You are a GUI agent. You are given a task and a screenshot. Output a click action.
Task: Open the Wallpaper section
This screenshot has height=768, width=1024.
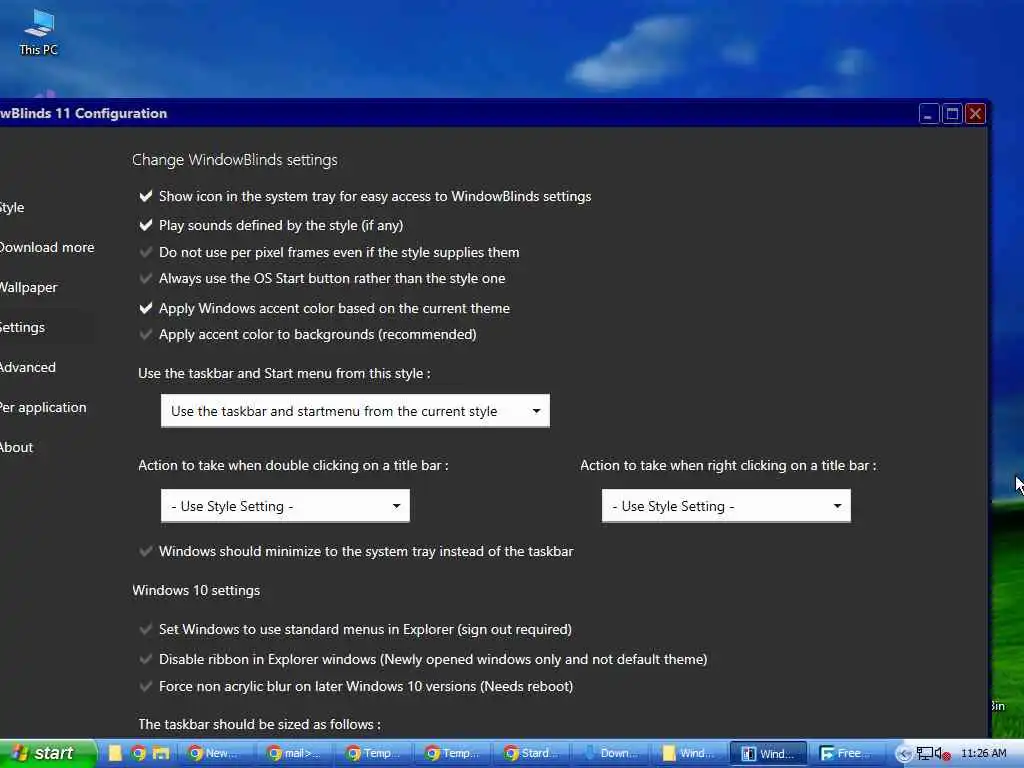[x=28, y=287]
